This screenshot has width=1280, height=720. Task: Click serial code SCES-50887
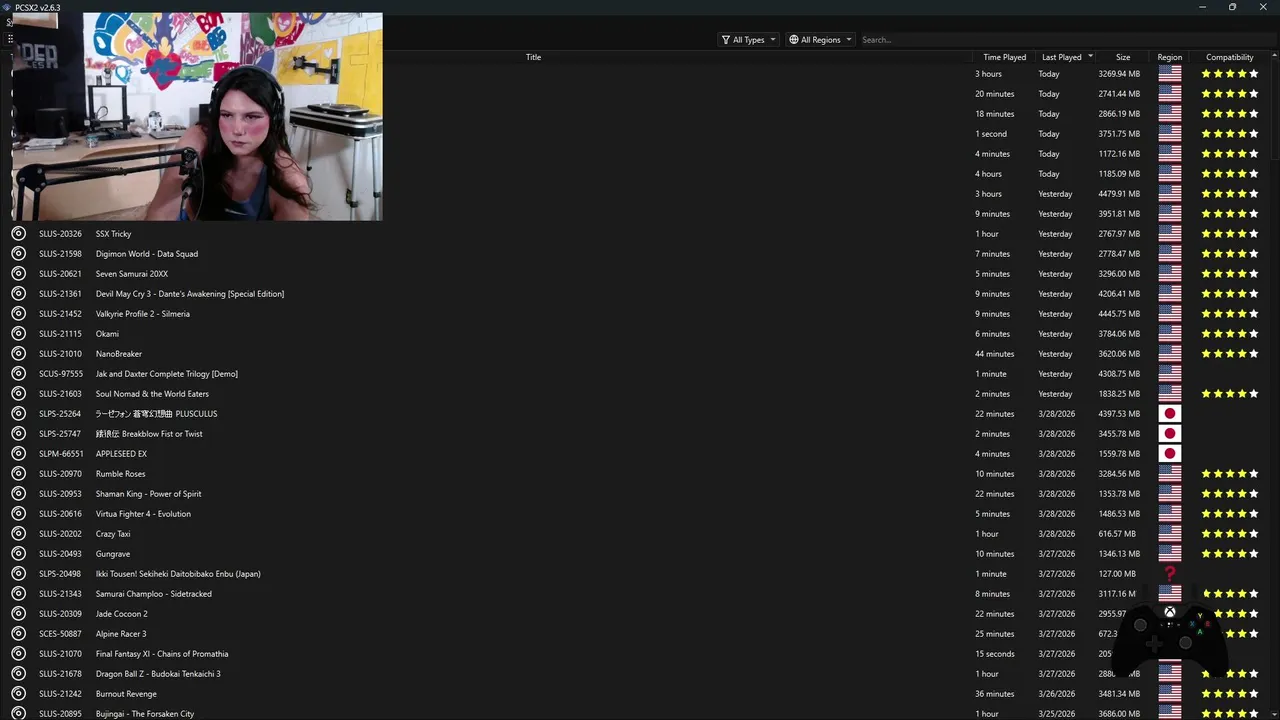[x=60, y=634]
